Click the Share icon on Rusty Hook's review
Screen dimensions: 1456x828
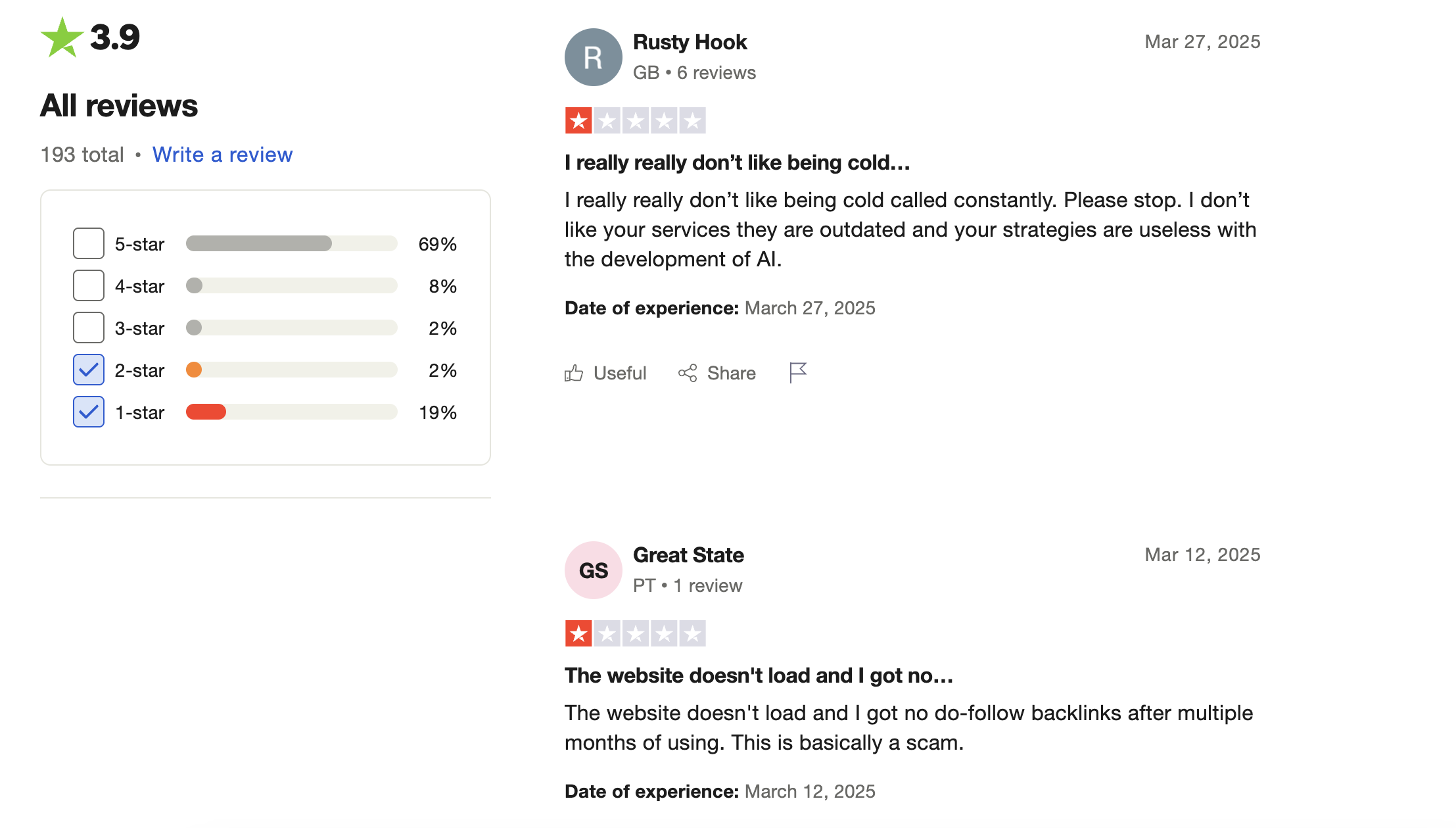tap(688, 374)
